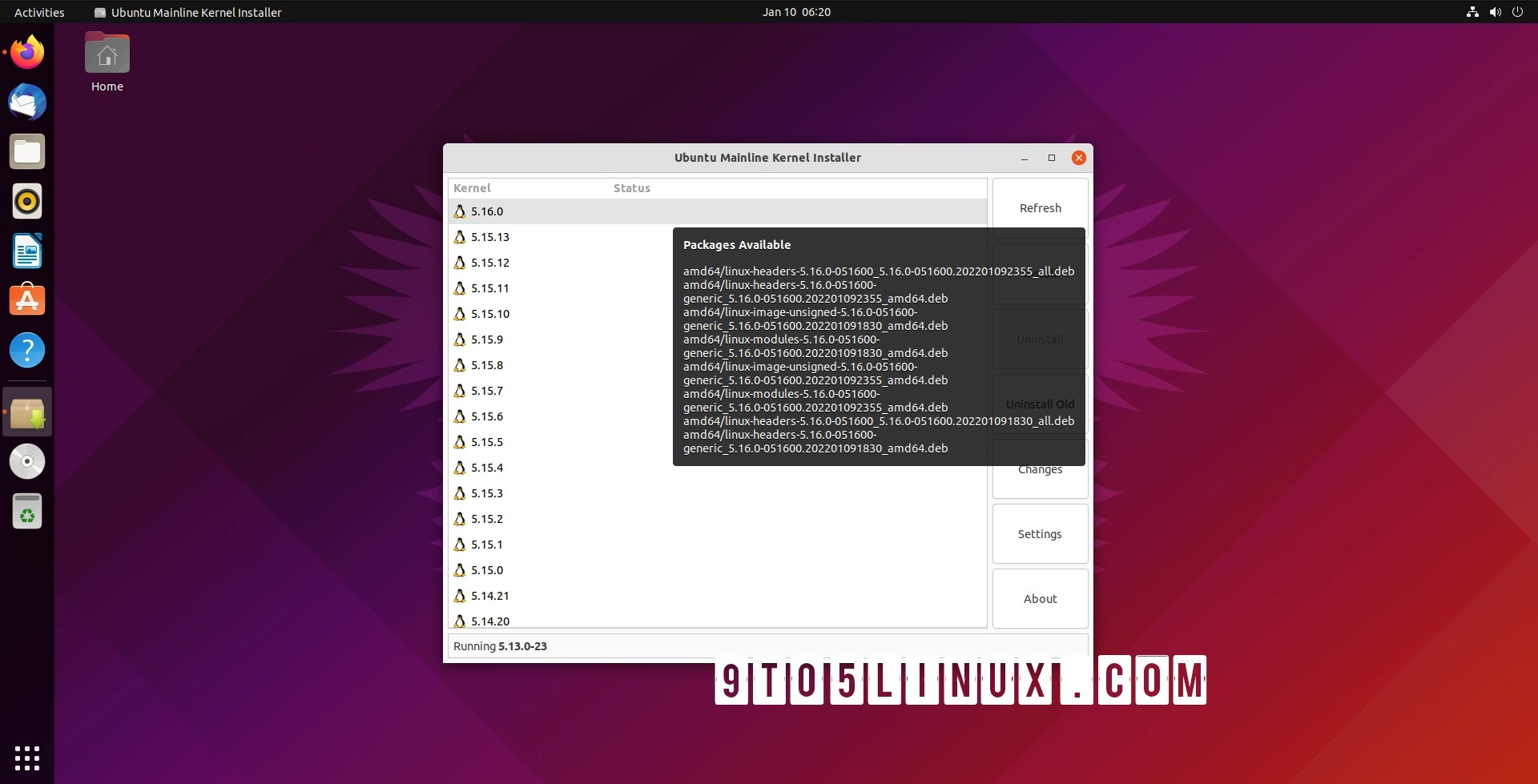This screenshot has height=784, width=1538.
Task: Launch Thunderbird mail from the dock
Action: [27, 102]
